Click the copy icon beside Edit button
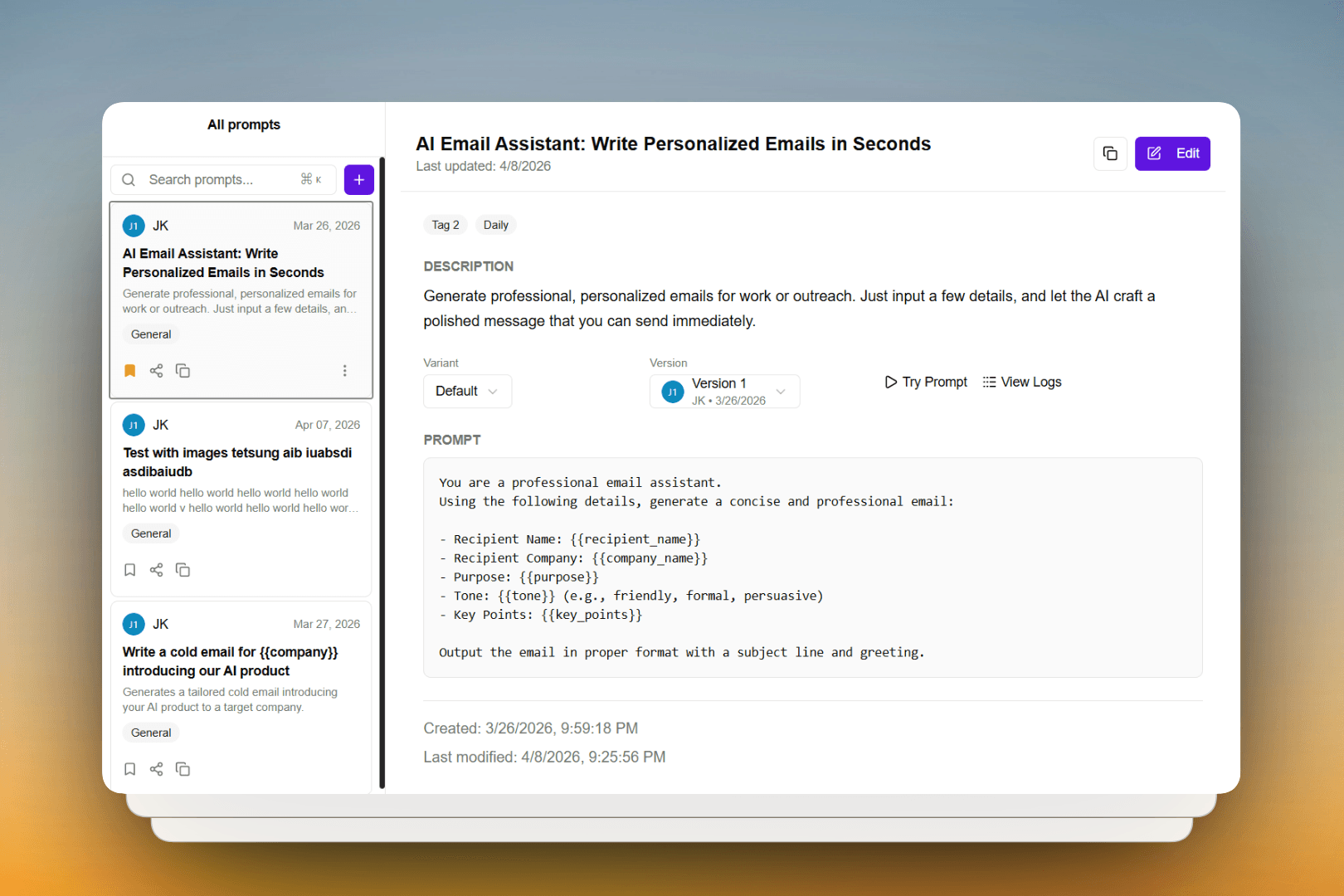The image size is (1344, 896). (x=1110, y=153)
